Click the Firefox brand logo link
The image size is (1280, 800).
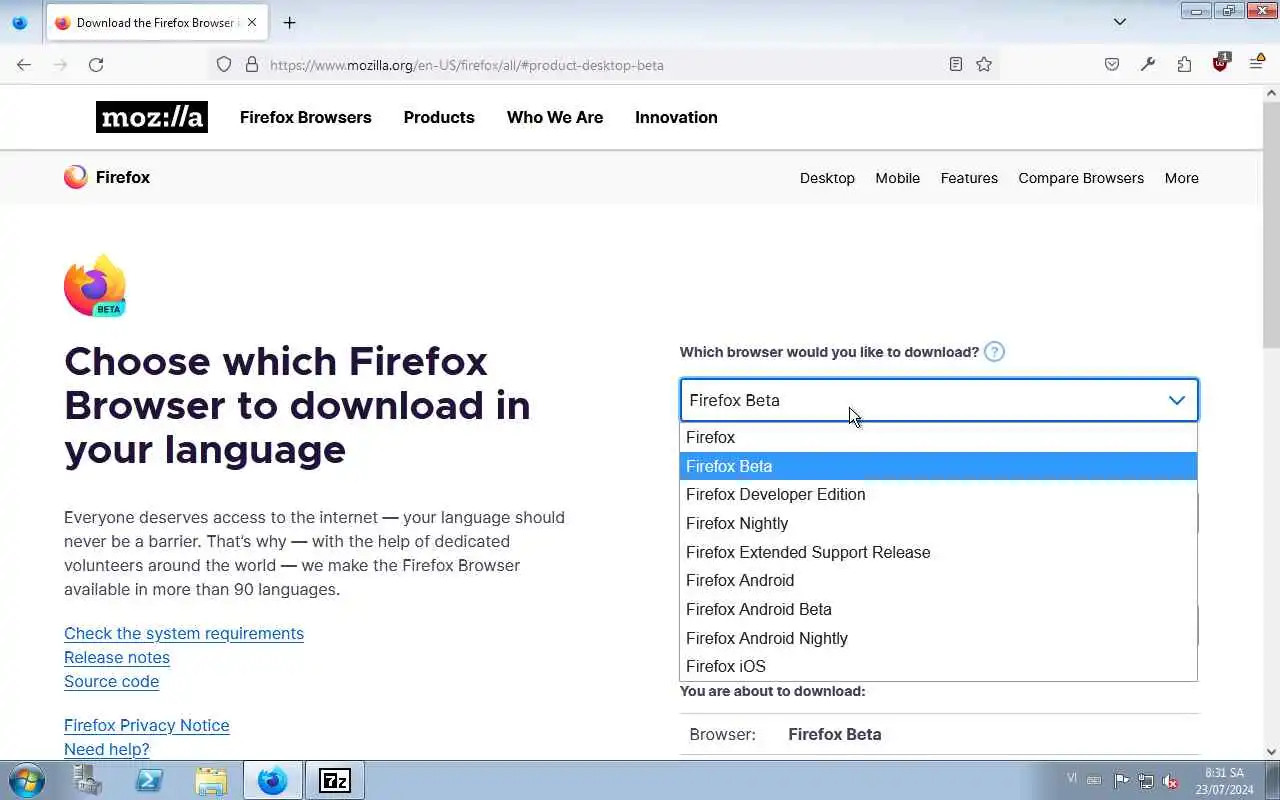pyautogui.click(x=107, y=177)
